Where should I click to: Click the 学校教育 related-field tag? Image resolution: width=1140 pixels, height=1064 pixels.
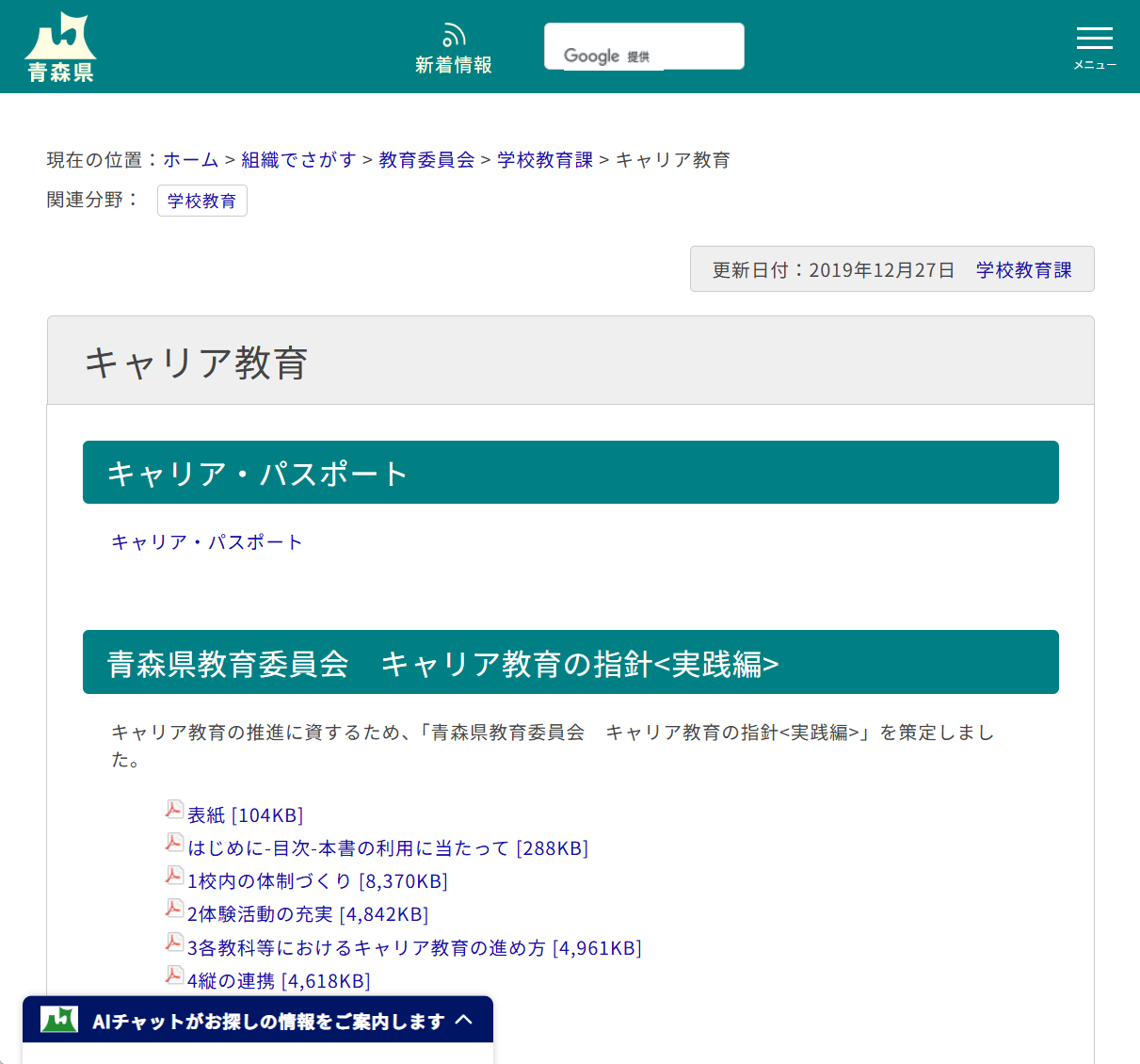click(x=201, y=200)
